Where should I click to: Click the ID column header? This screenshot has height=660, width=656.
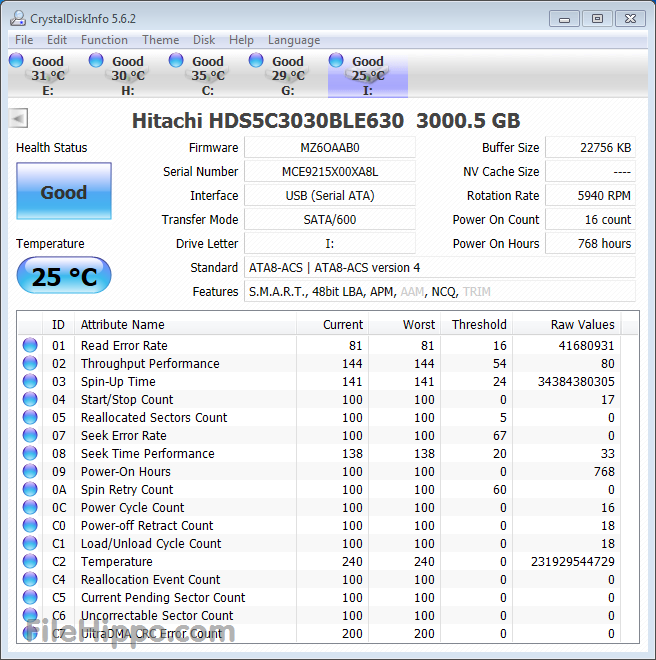coord(59,325)
